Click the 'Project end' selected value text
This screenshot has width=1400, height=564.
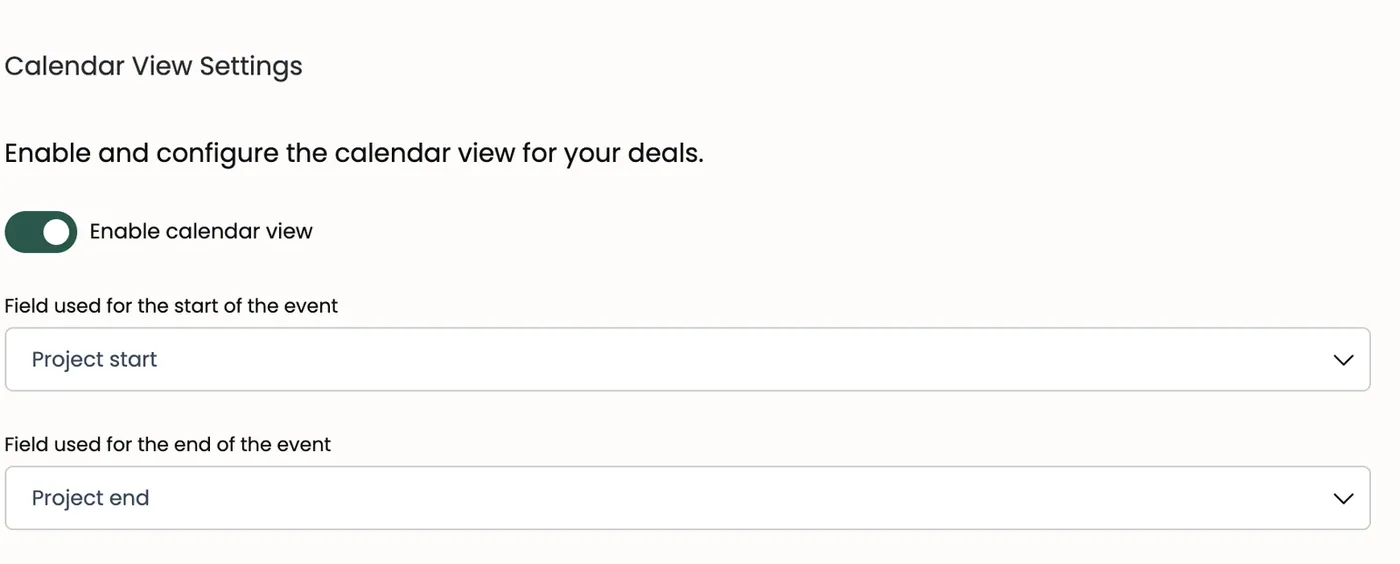(x=90, y=498)
